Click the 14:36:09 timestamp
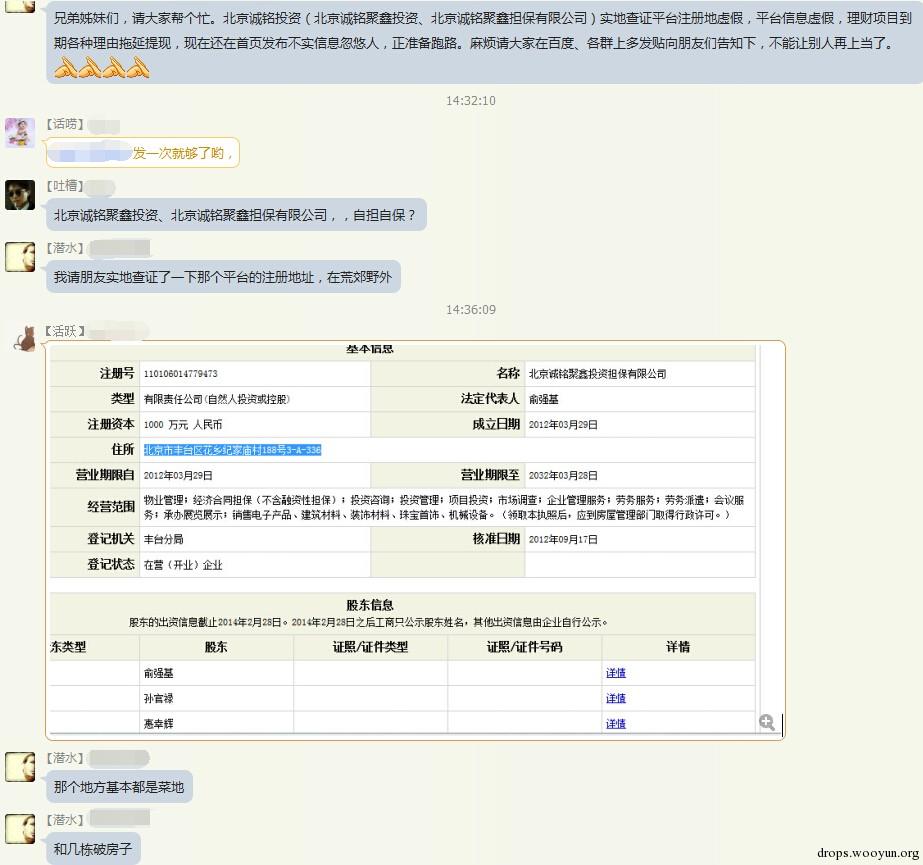Screen dimensions: 923x865 tap(470, 310)
